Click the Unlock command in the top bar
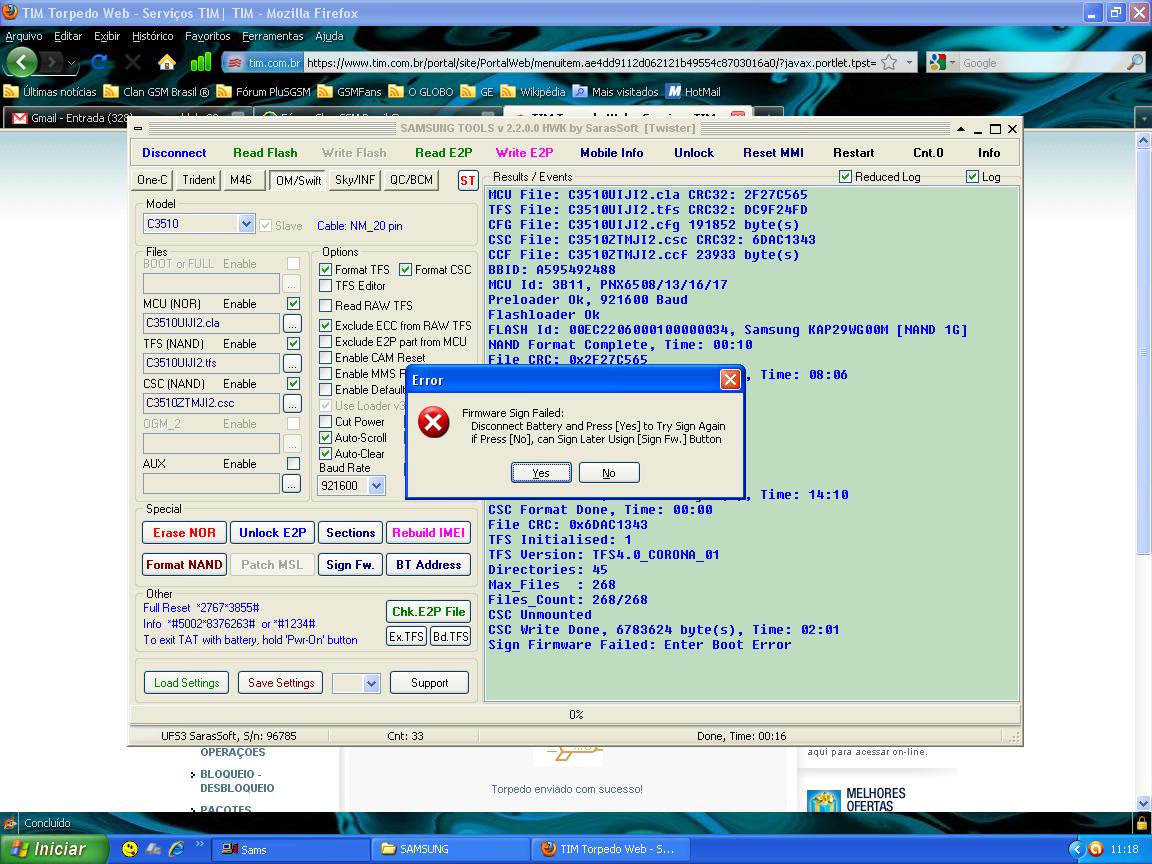Screen dimensions: 1152x864 click(x=694, y=153)
